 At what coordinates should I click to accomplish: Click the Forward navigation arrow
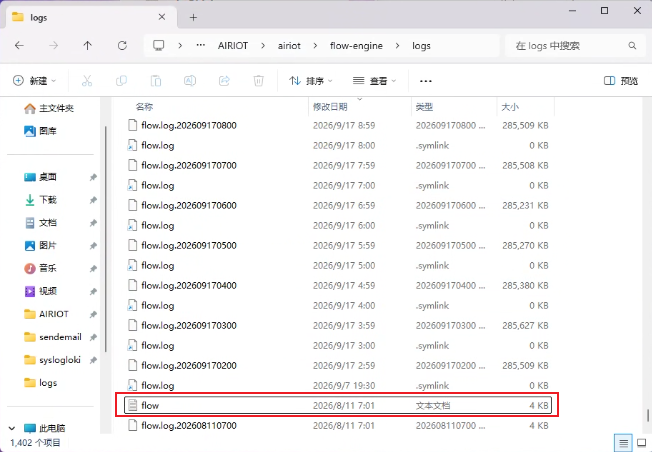click(x=53, y=45)
